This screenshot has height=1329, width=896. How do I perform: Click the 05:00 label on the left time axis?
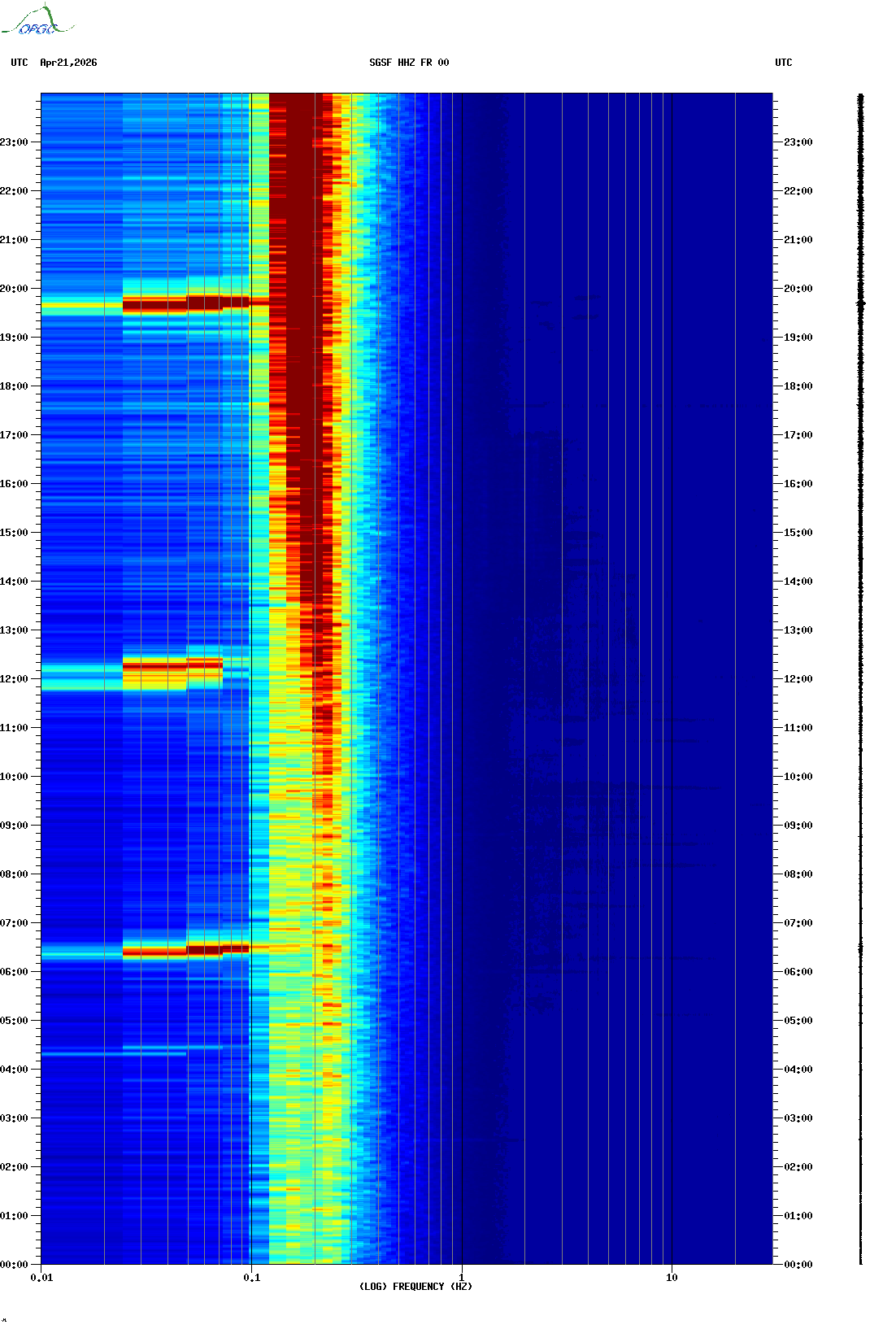pyautogui.click(x=14, y=1021)
